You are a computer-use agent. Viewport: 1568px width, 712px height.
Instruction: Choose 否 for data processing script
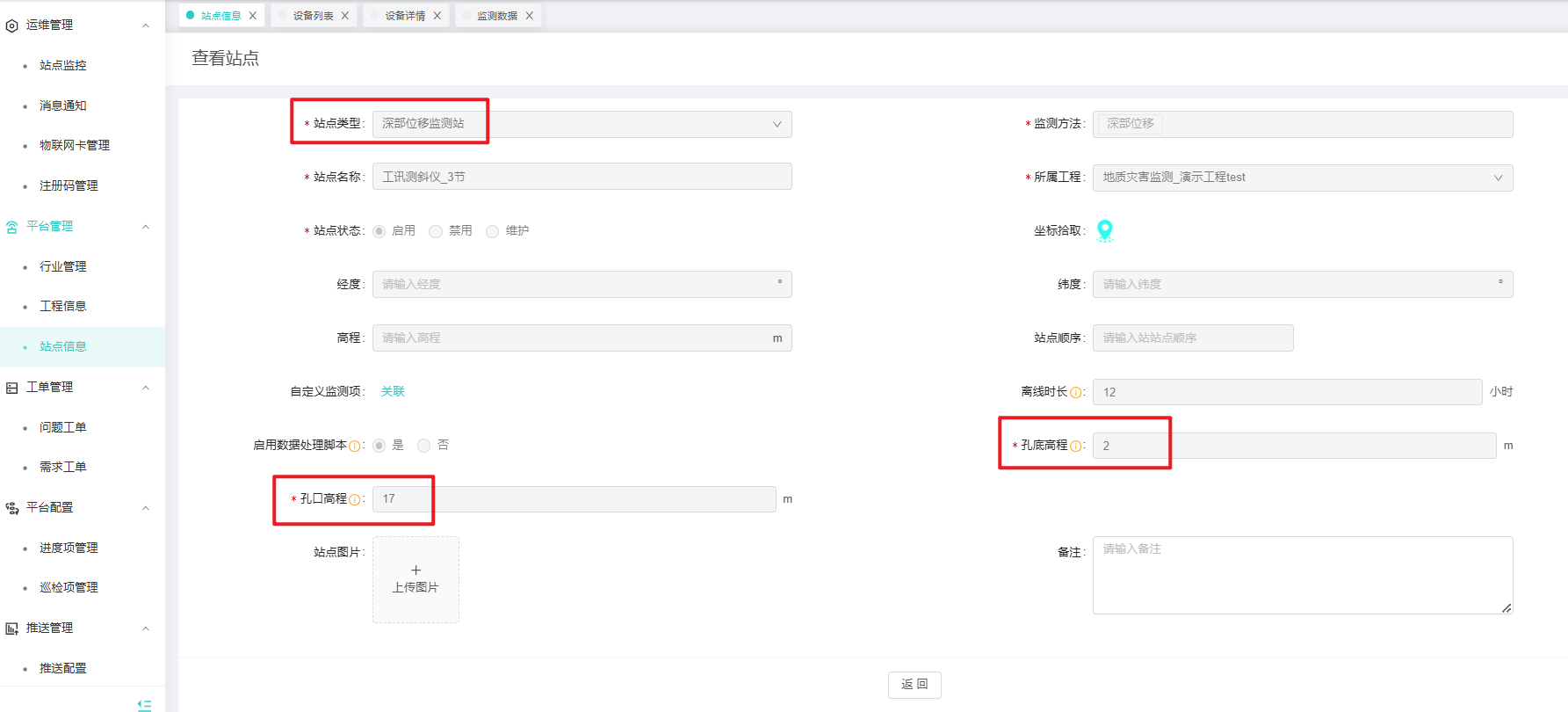coord(424,446)
